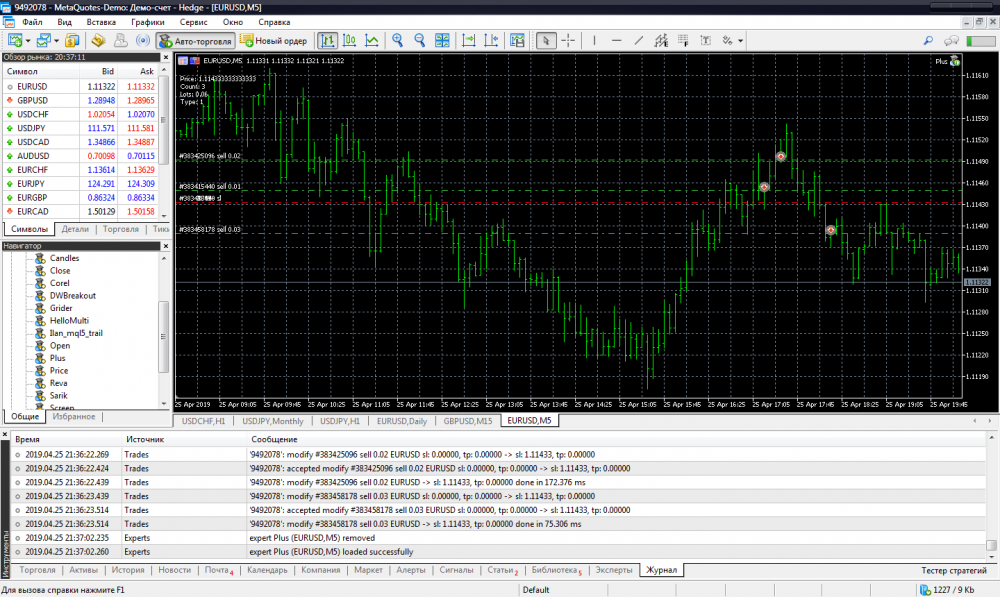Toggle the Авто-торговля button

pos(195,41)
